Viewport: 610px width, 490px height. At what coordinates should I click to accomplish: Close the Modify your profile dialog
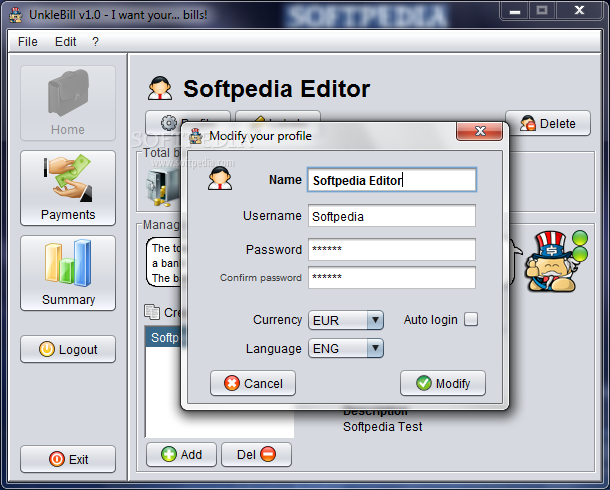click(x=480, y=131)
